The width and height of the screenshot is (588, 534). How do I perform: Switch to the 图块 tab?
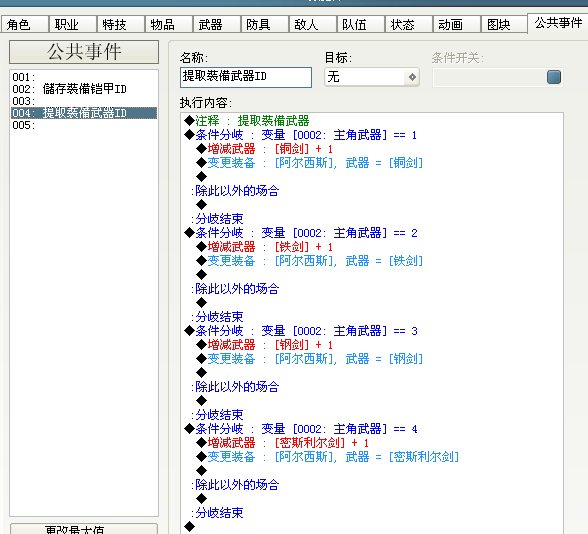(505, 24)
